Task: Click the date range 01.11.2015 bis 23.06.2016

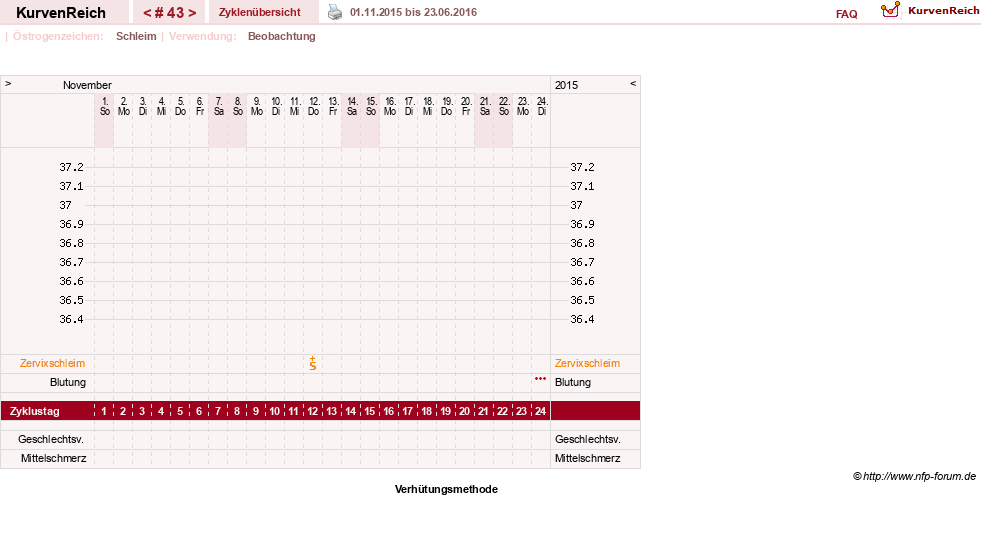Action: [414, 12]
